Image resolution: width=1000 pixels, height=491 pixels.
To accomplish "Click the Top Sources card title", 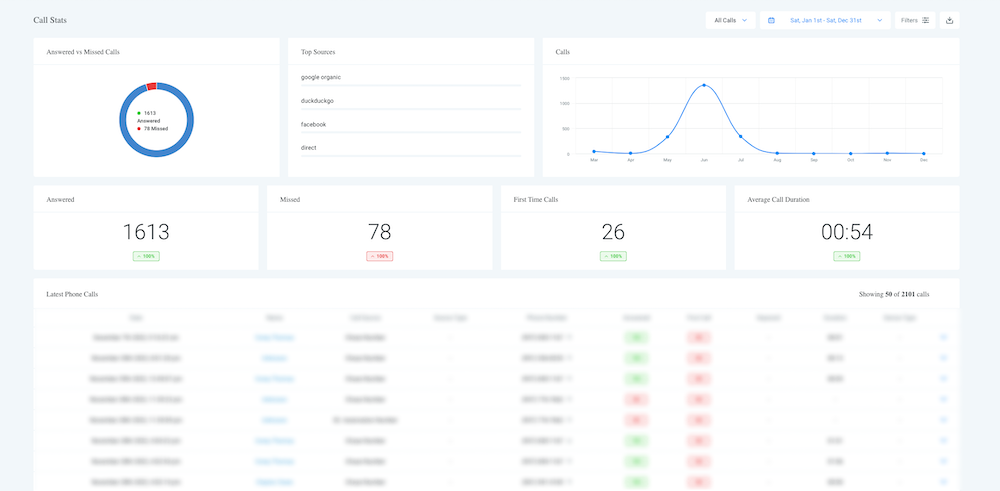I will point(318,52).
